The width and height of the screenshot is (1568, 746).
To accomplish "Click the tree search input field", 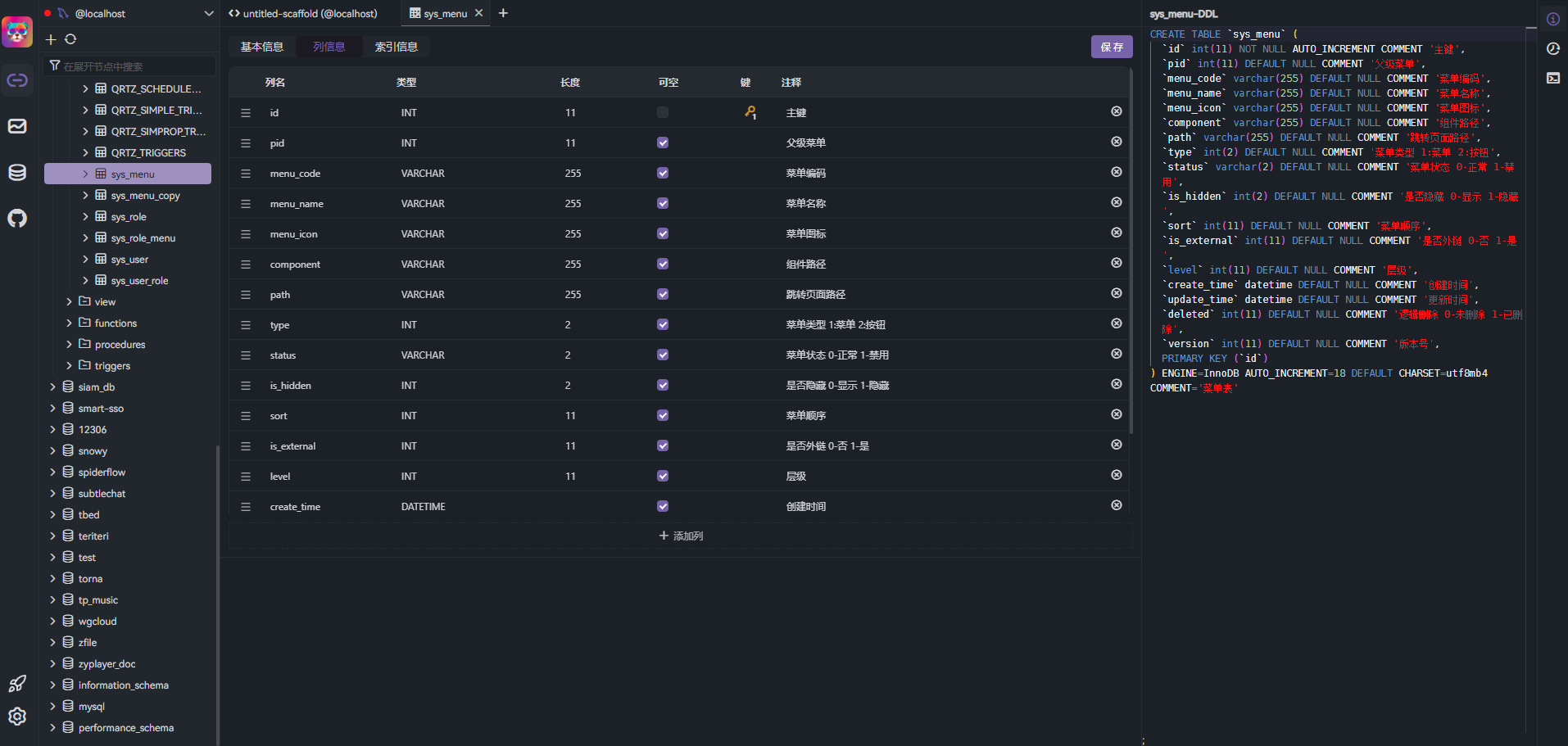I will click(135, 66).
